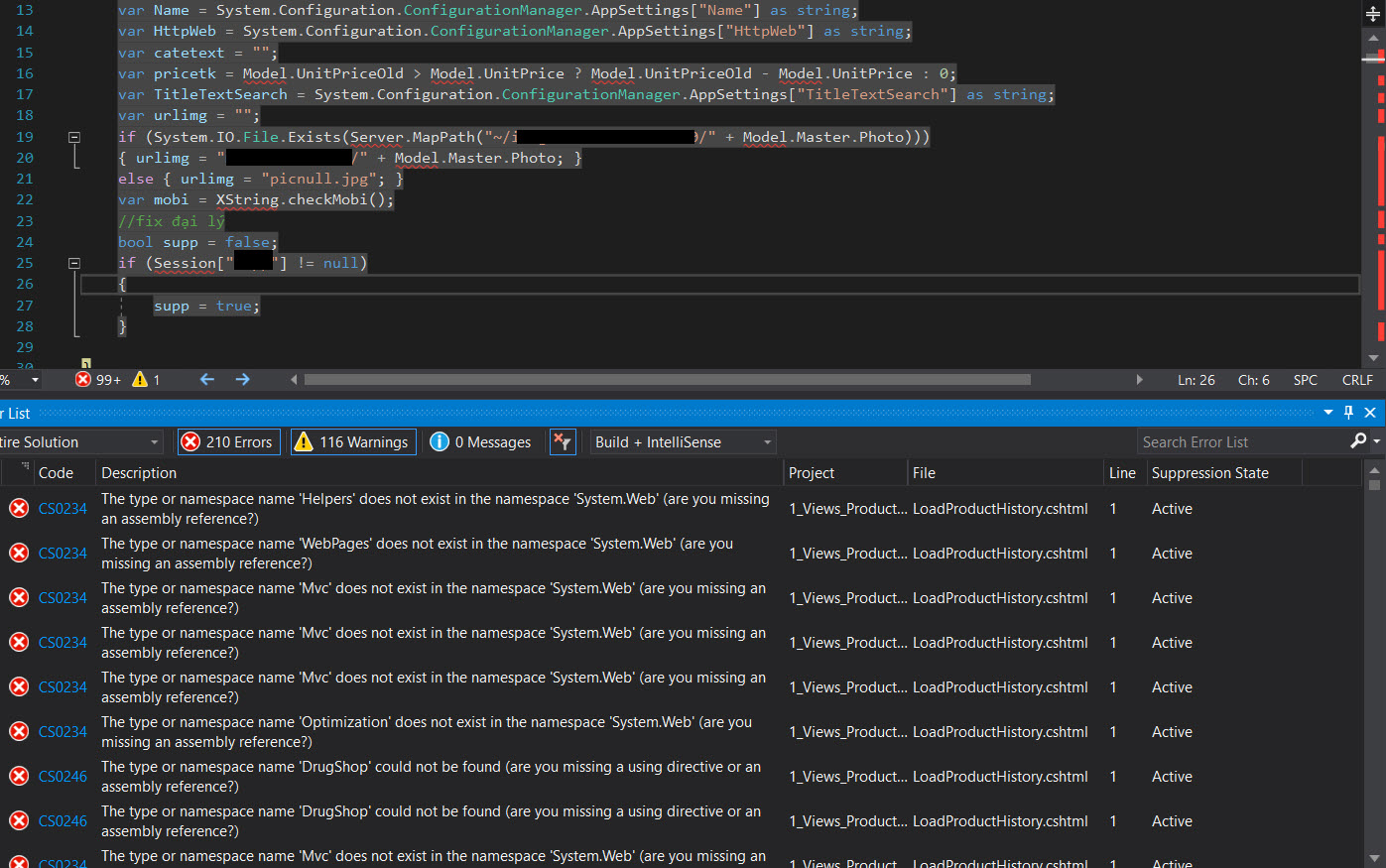Click Active state in the 'WebPages' row
Image resolution: width=1386 pixels, height=868 pixels.
point(1172,554)
